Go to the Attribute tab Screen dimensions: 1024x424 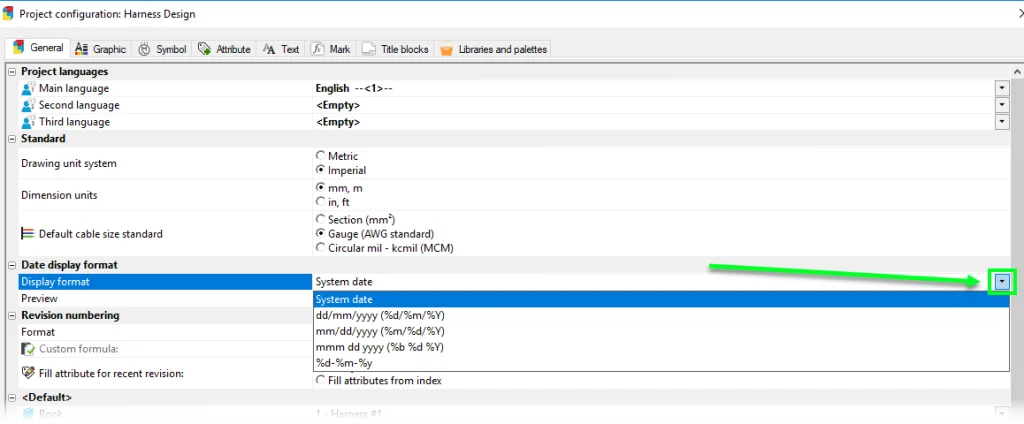click(224, 49)
